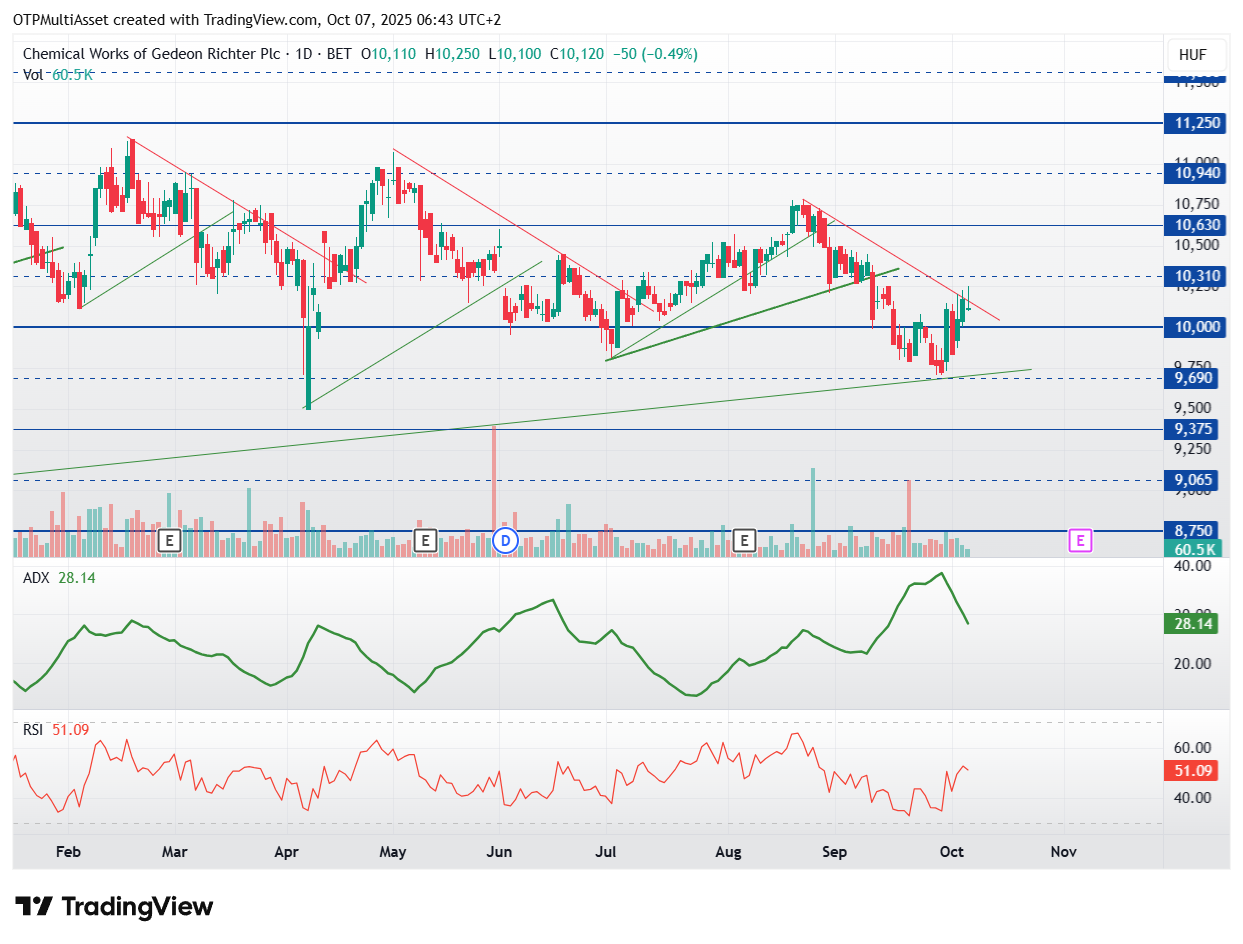The image size is (1243, 944).
Task: Click the 10,500 price axis tick
Action: click(x=1196, y=244)
